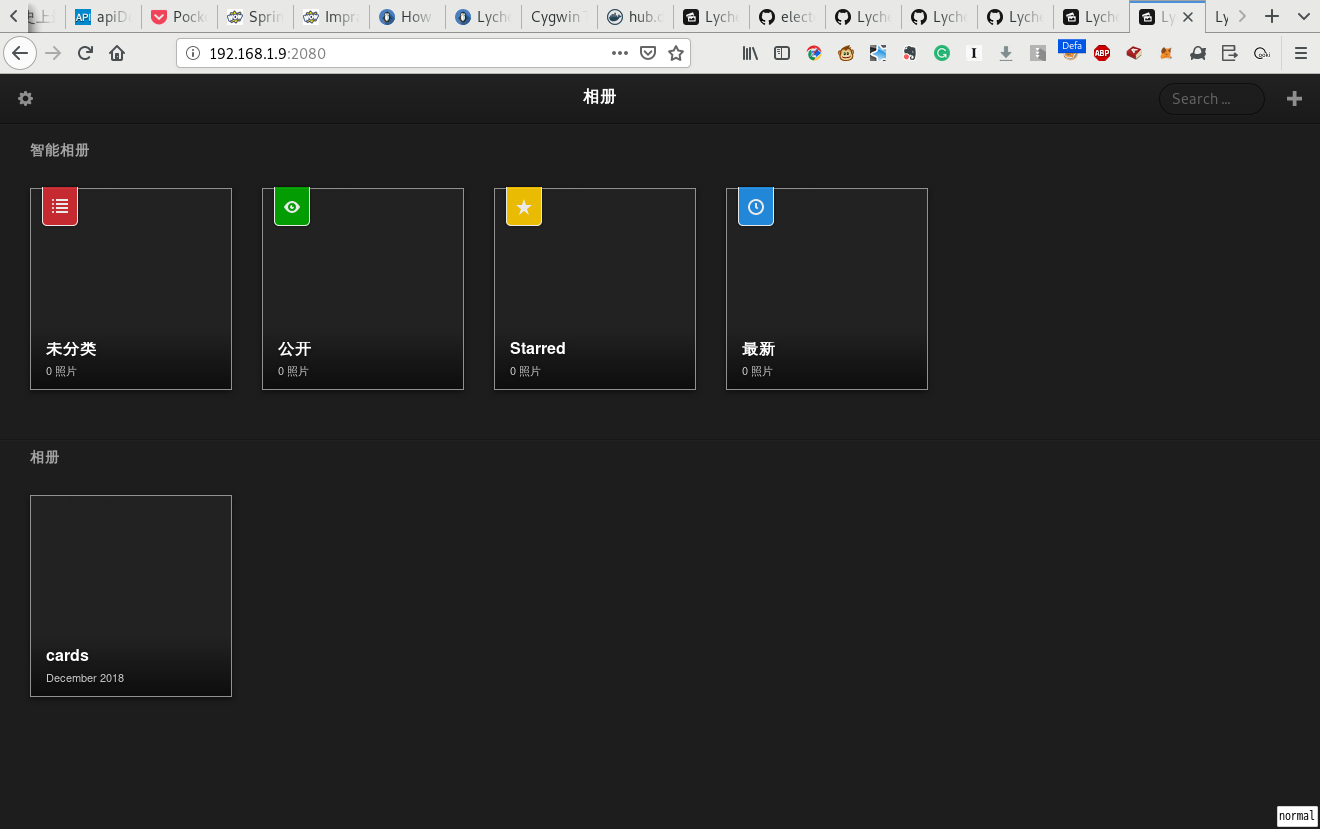Screen dimensions: 1320x829
Task: Open the MetaMask fox extension icon
Action: click(x=1166, y=54)
